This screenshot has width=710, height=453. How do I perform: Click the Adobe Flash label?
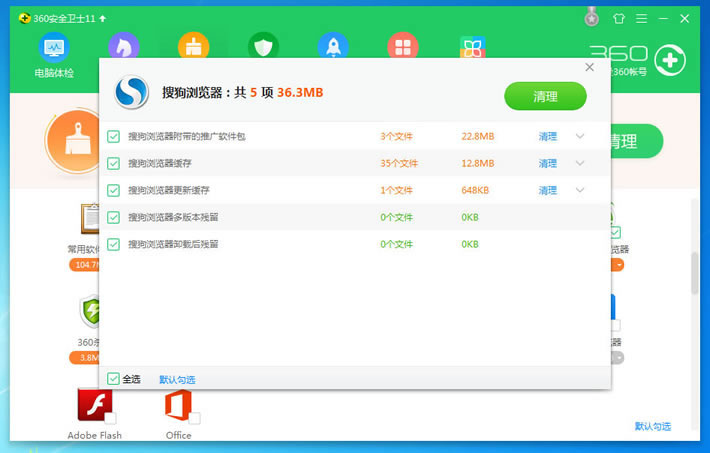[95, 435]
